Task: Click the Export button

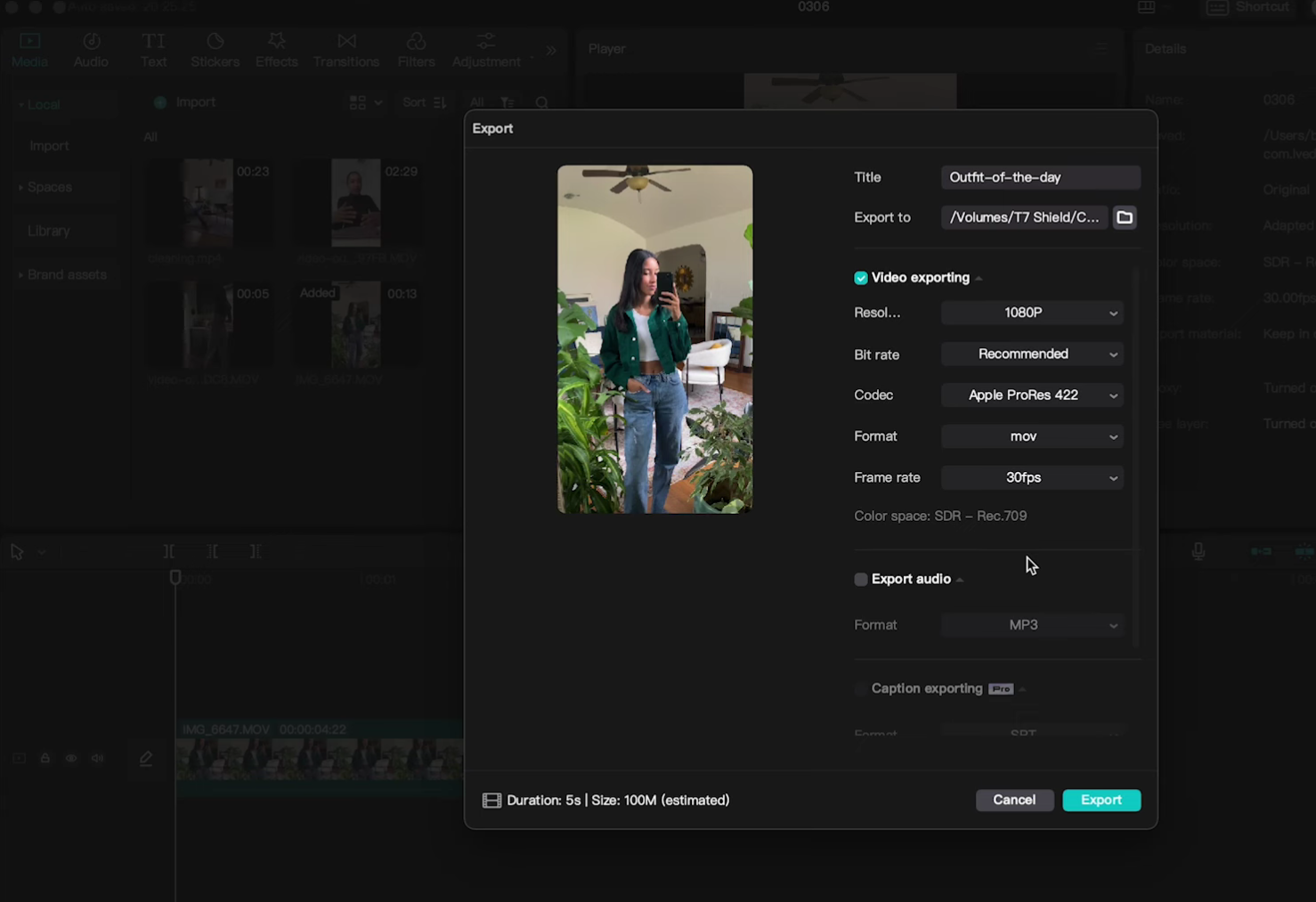Action: pyautogui.click(x=1101, y=800)
